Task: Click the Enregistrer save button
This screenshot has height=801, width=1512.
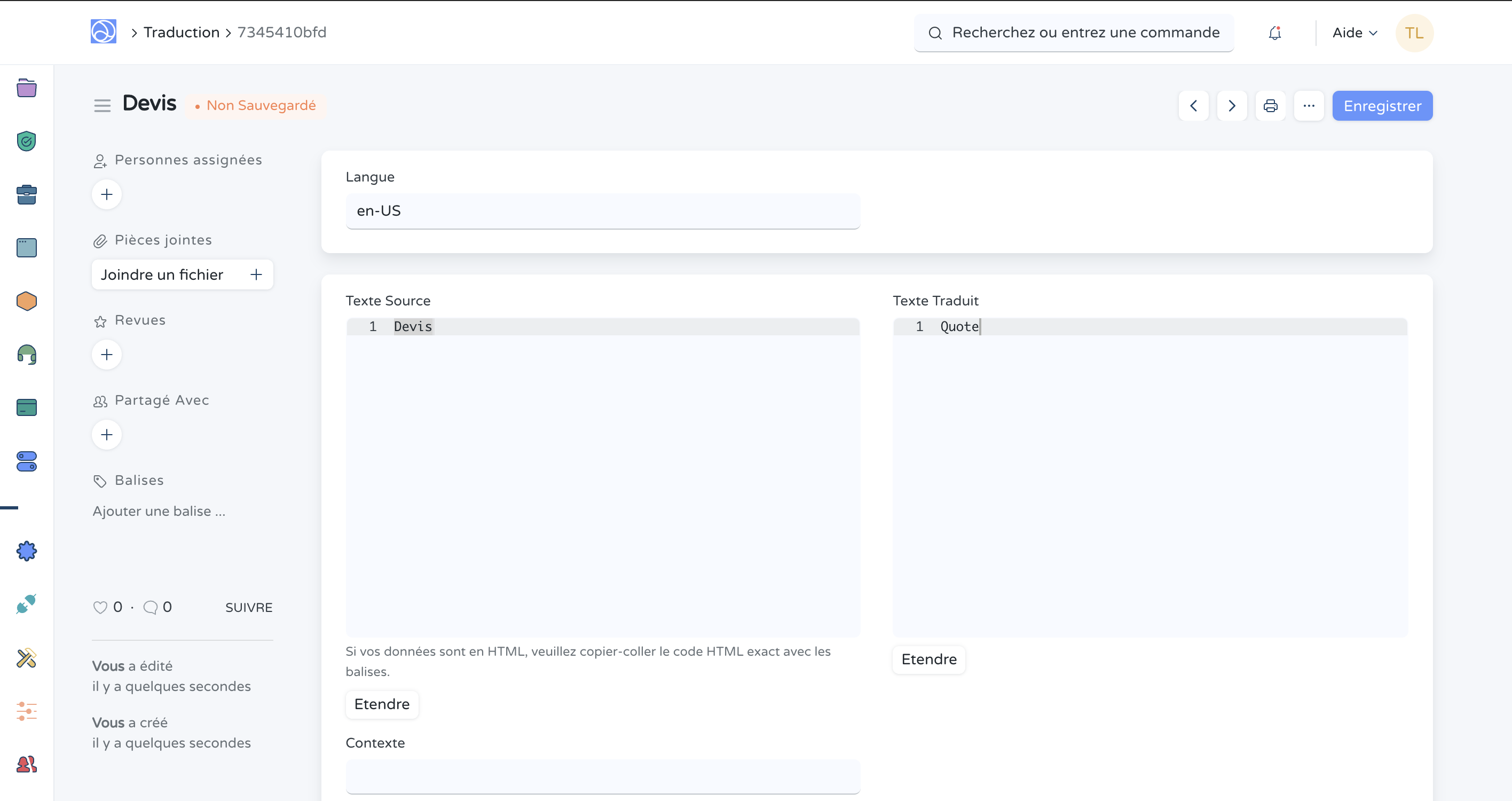Action: pyautogui.click(x=1382, y=106)
